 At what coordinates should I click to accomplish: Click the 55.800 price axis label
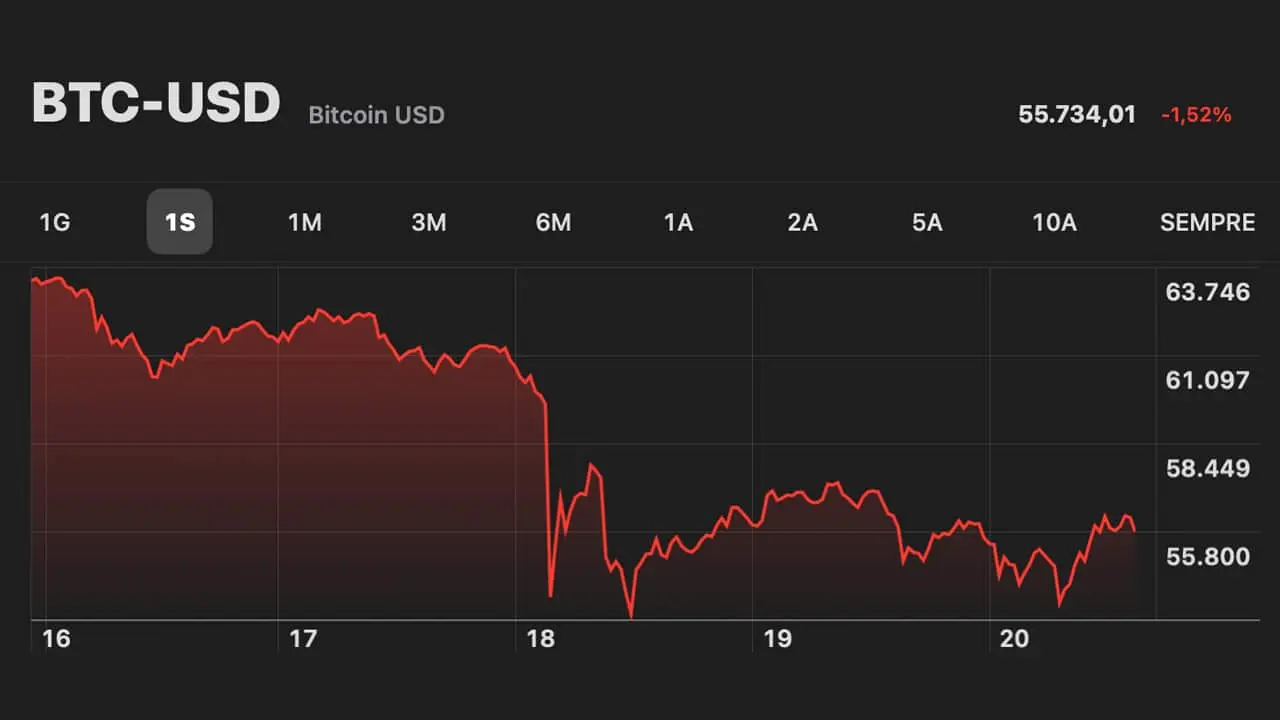coord(1208,556)
